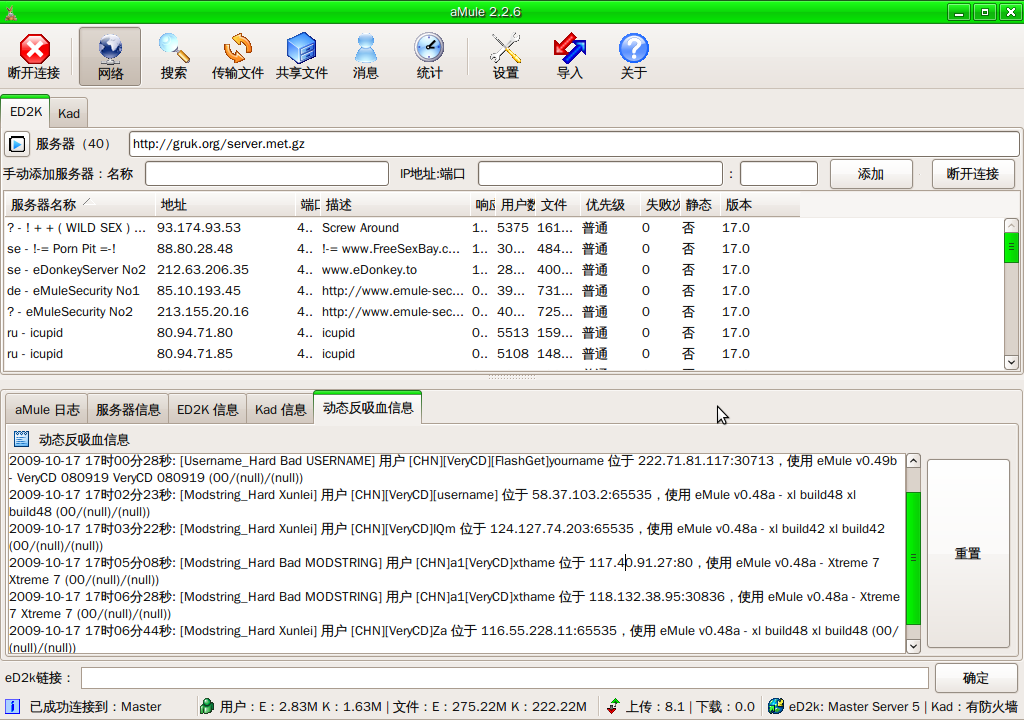Click log panel scrollbar down arrow
Image resolution: width=1024 pixels, height=720 pixels.
coord(913,646)
